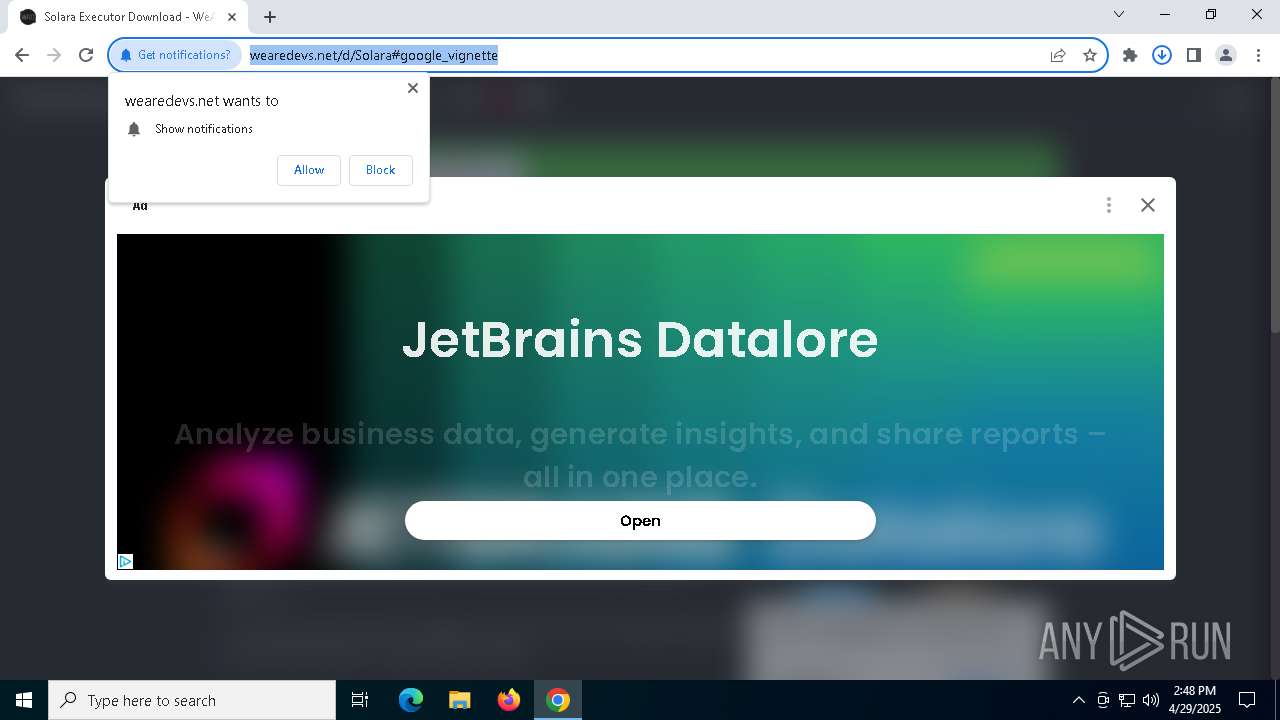Open Chrome downloads icon
The height and width of the screenshot is (720, 1280).
[x=1162, y=55]
